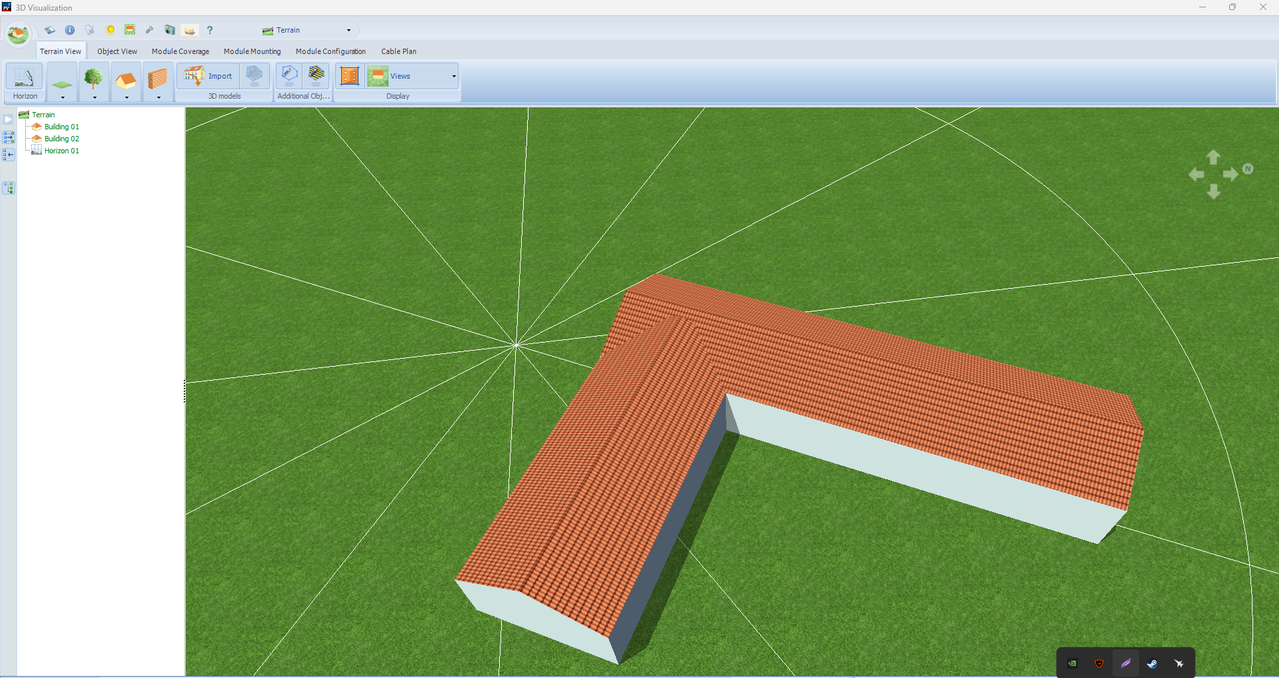Screen dimensions: 1279x678
Task: Click the N north indicator in compass
Action: [1247, 169]
